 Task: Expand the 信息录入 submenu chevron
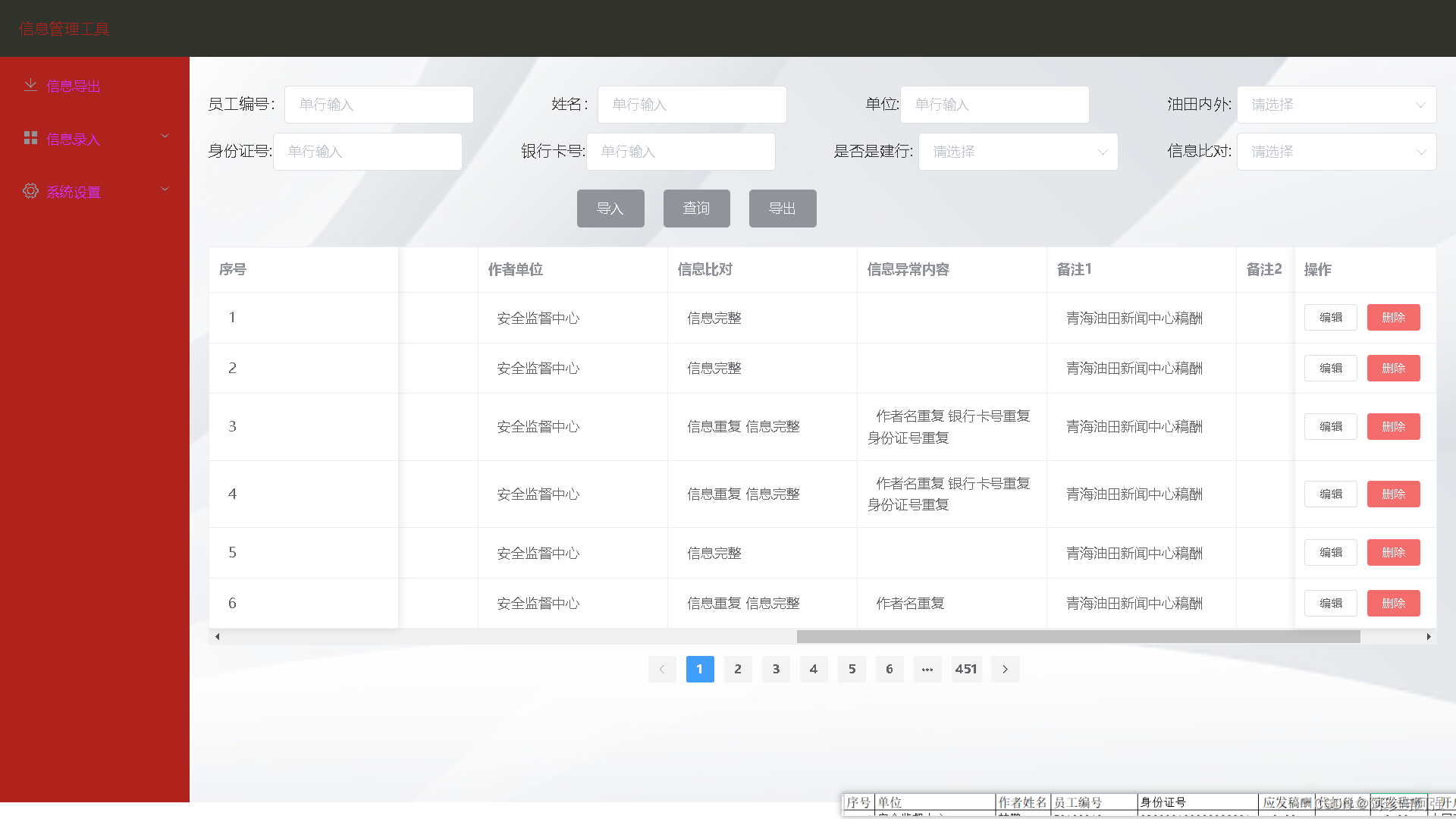165,136
